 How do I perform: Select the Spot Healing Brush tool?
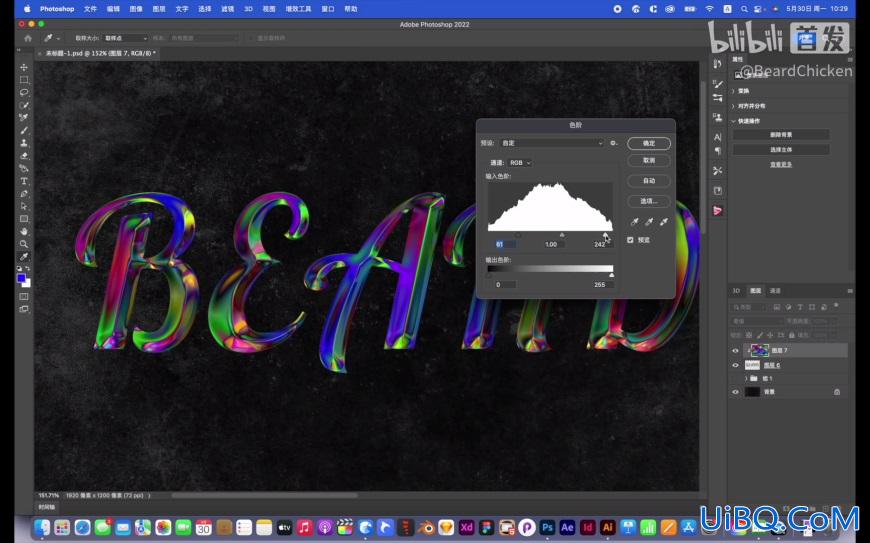pos(24,118)
